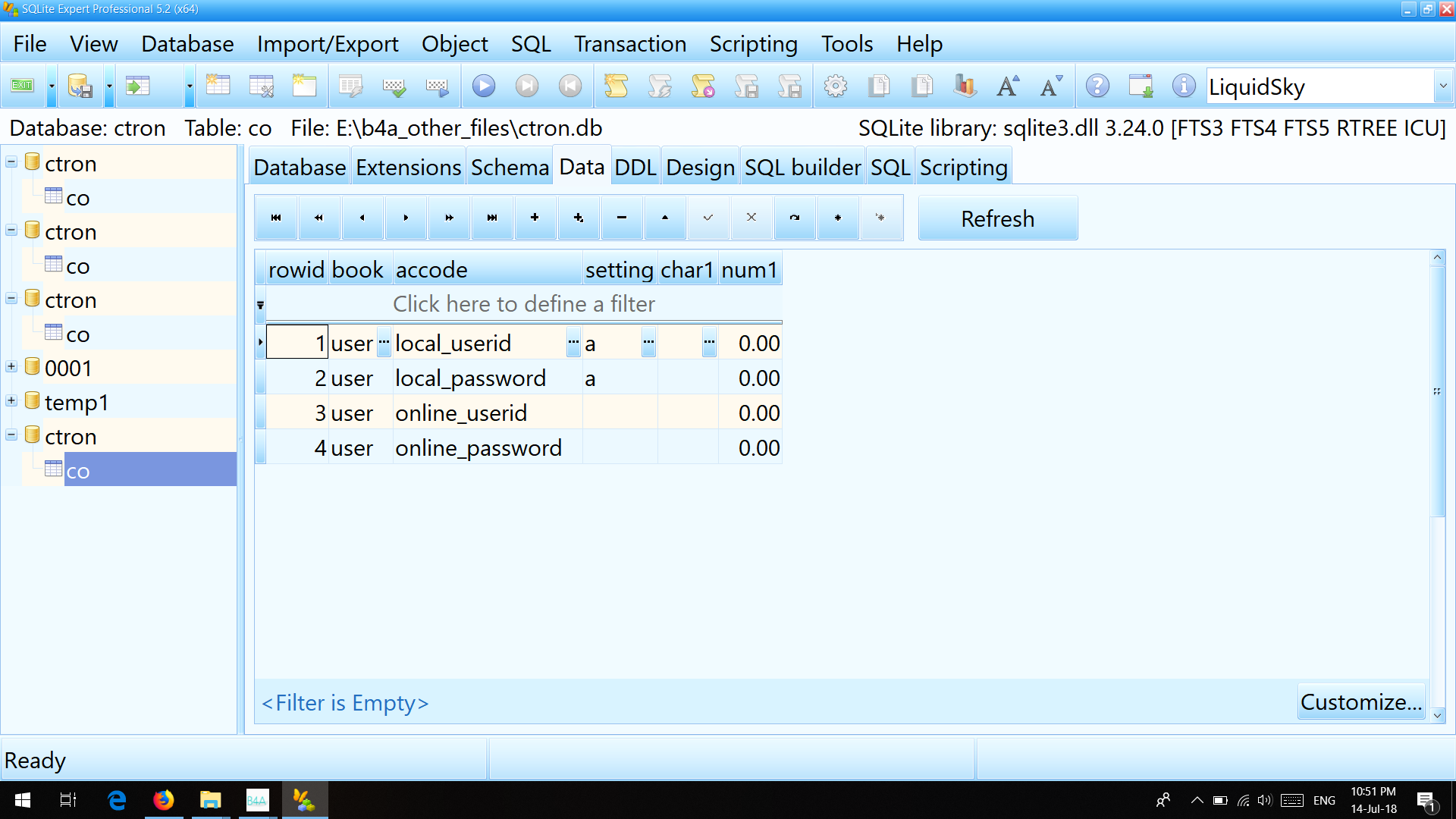Jump to first record in navigator
This screenshot has height=819, width=1456.
coord(276,218)
